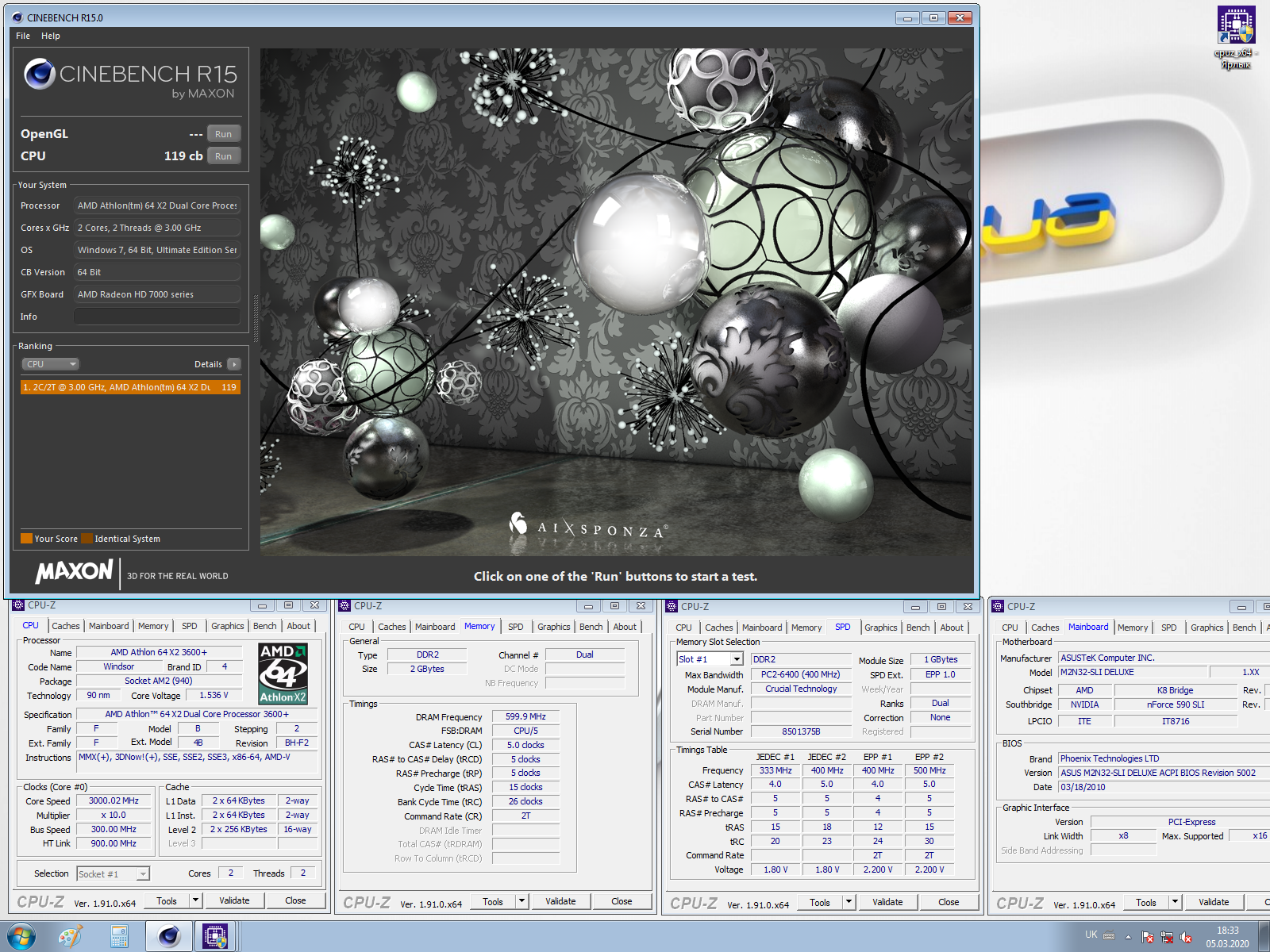The width and height of the screenshot is (1270, 952).
Task: Click the Serial Number 8501375B value
Action: pyautogui.click(x=801, y=731)
